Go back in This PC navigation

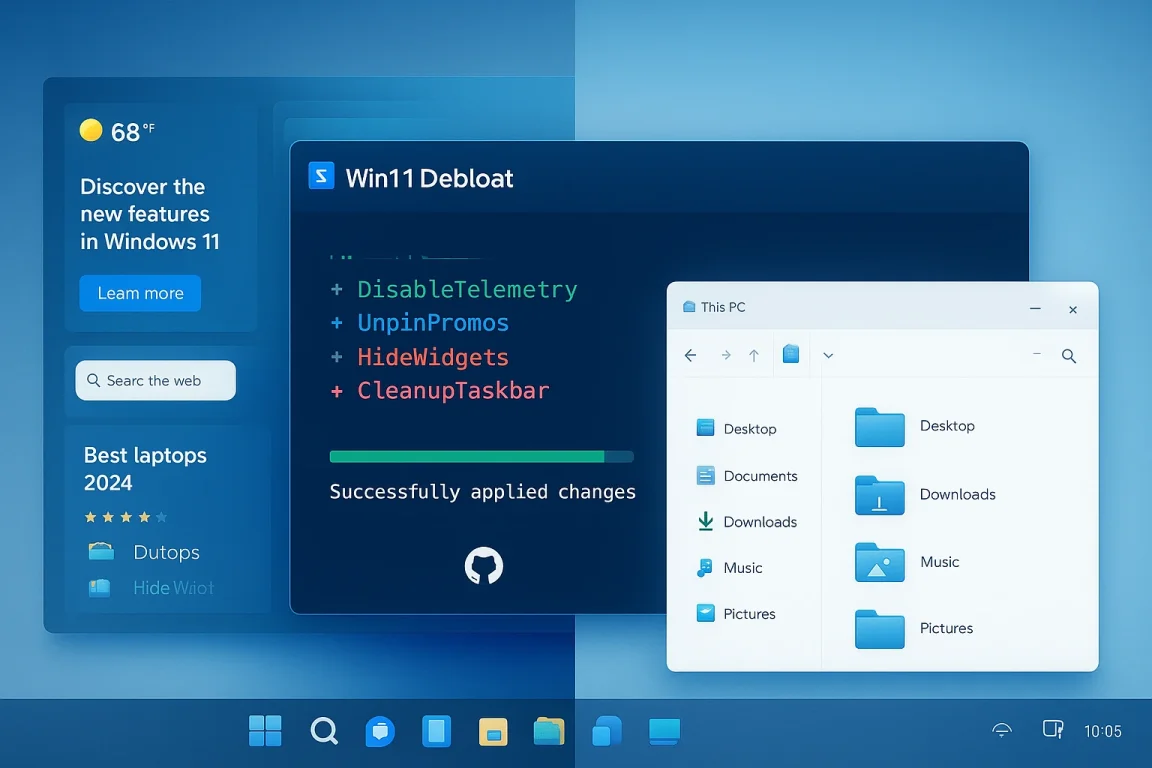click(691, 355)
